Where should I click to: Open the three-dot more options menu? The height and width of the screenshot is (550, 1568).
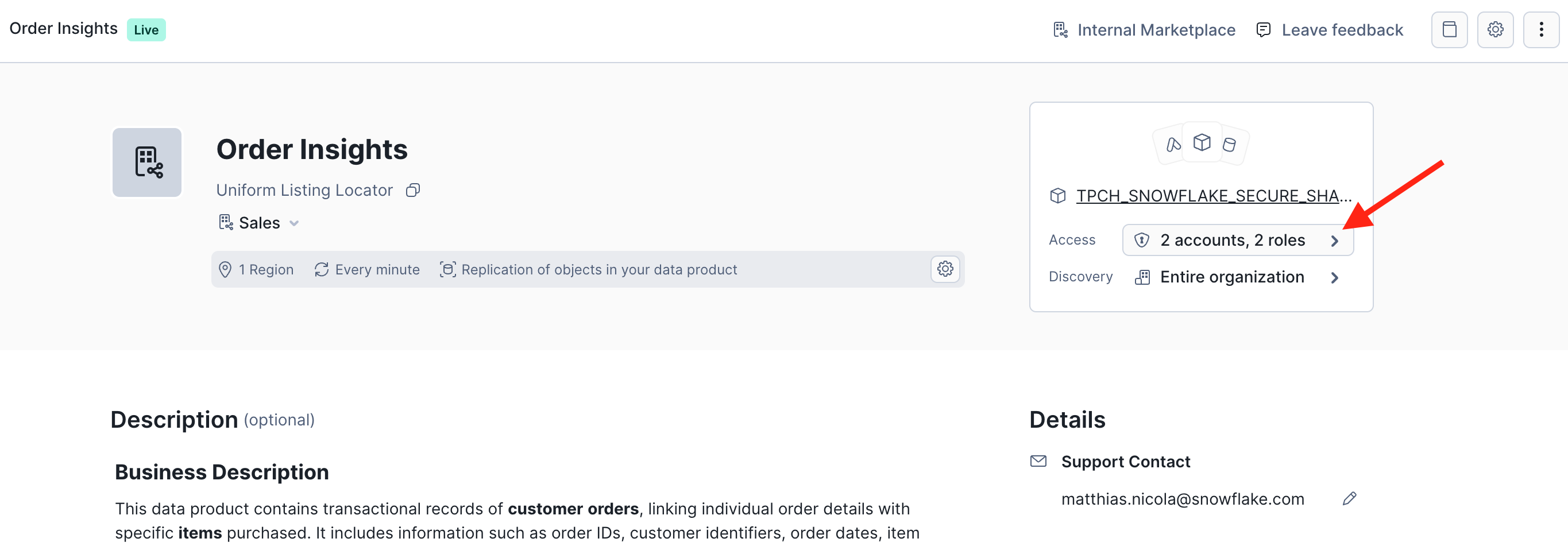pyautogui.click(x=1540, y=30)
